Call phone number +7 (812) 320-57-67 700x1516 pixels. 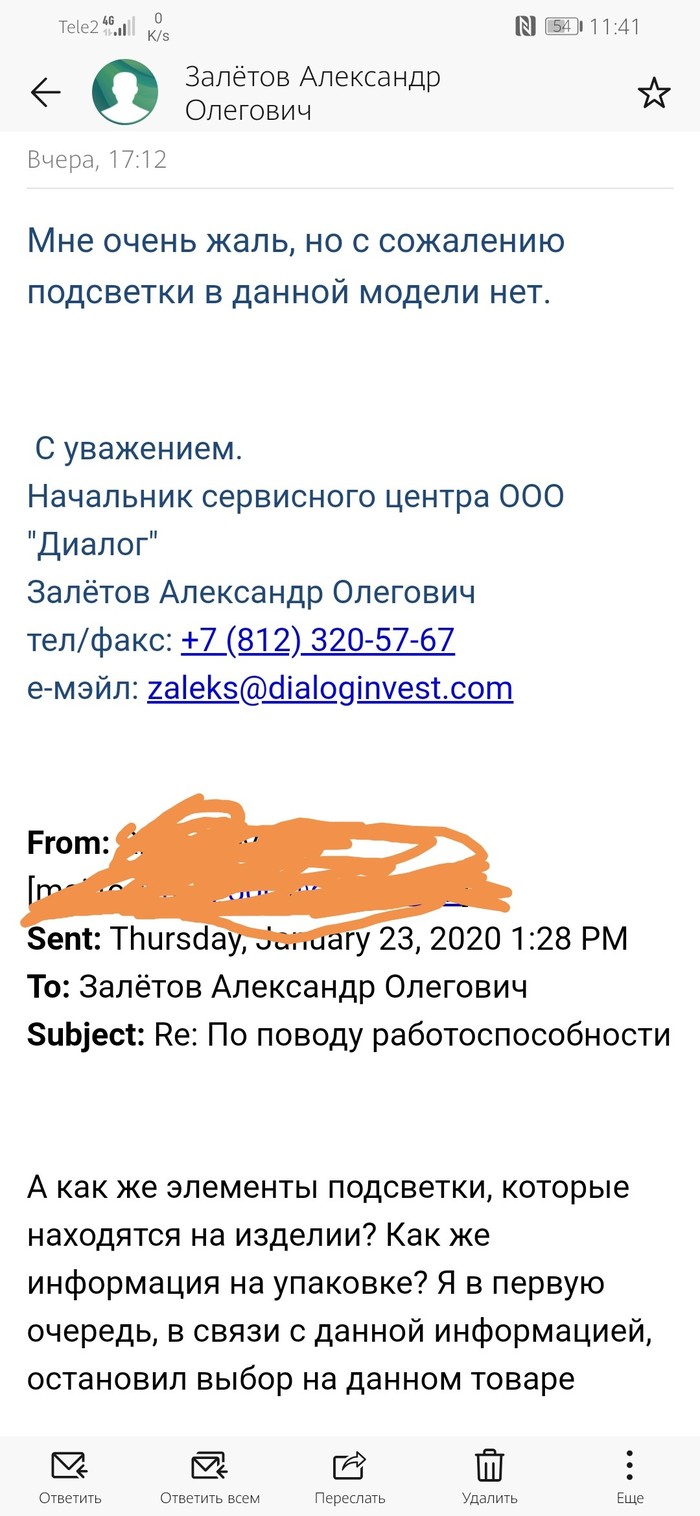318,640
